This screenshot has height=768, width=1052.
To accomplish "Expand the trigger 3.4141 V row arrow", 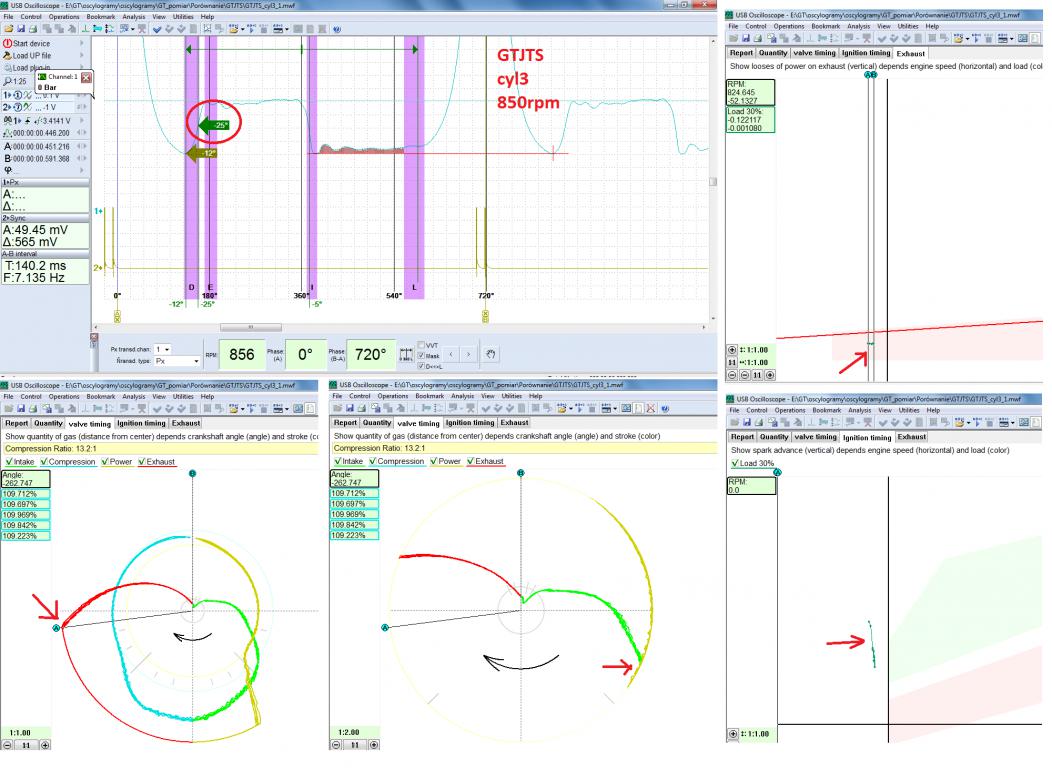I will pos(83,121).
